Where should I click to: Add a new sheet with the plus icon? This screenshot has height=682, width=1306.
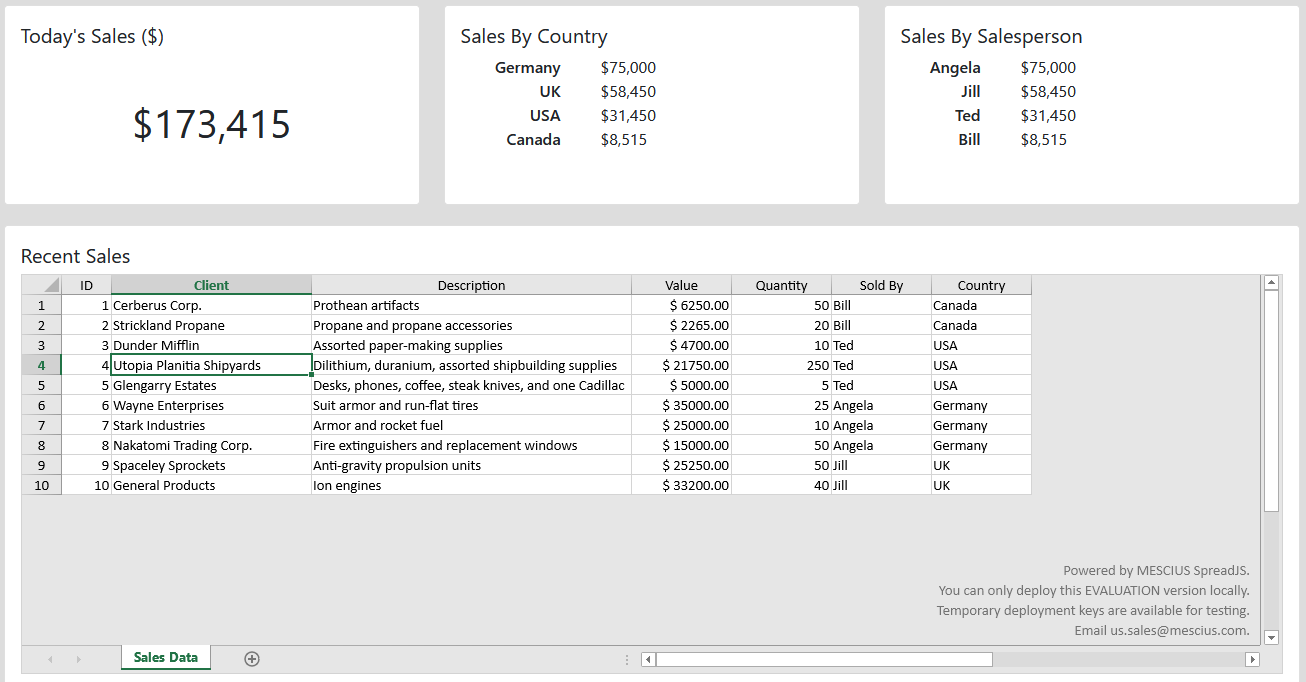click(x=251, y=658)
